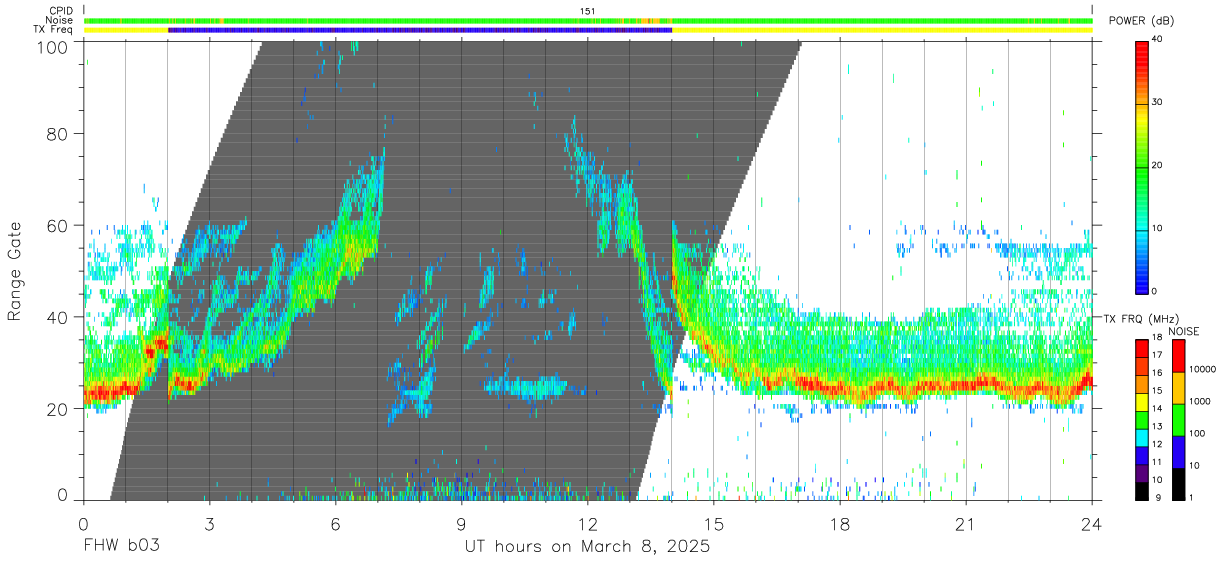Click noise scale label '10000'

point(1204,370)
